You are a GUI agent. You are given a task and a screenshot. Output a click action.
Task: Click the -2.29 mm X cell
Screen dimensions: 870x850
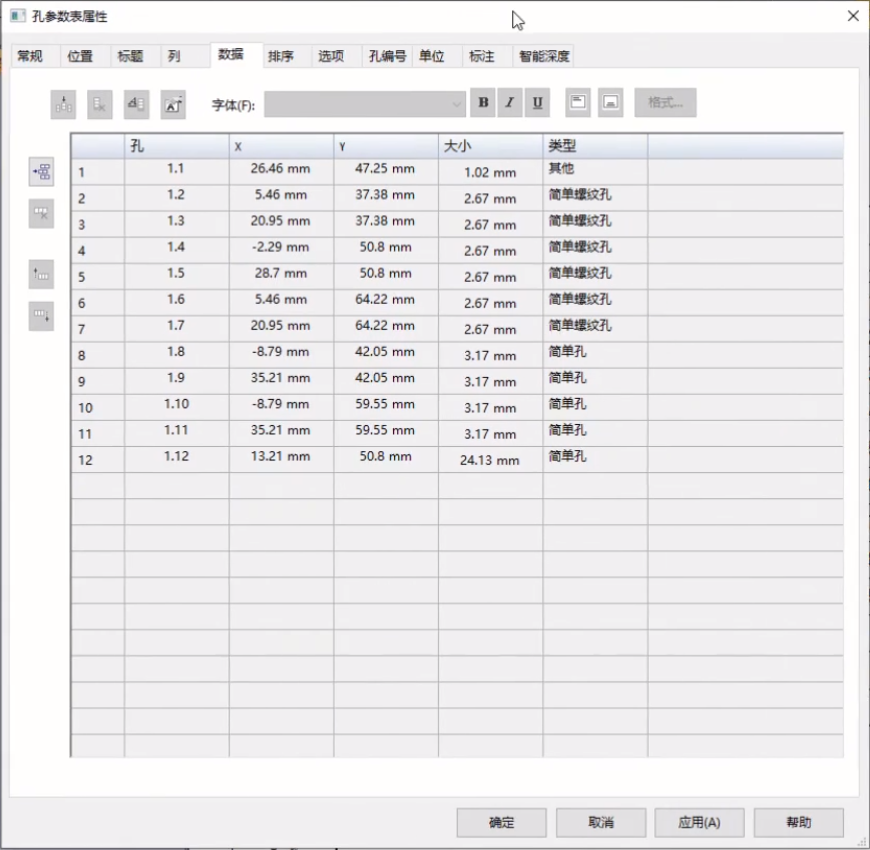281,250
